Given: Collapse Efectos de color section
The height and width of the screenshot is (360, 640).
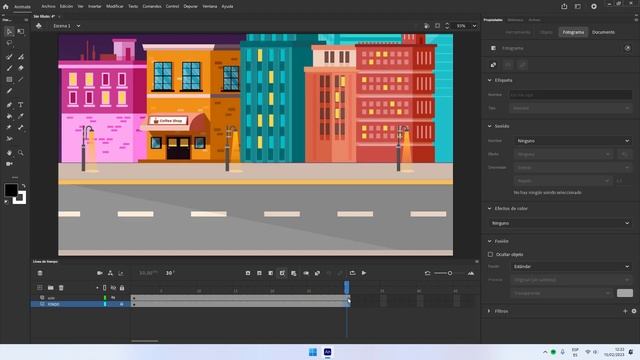Looking at the screenshot, I should tap(489, 209).
